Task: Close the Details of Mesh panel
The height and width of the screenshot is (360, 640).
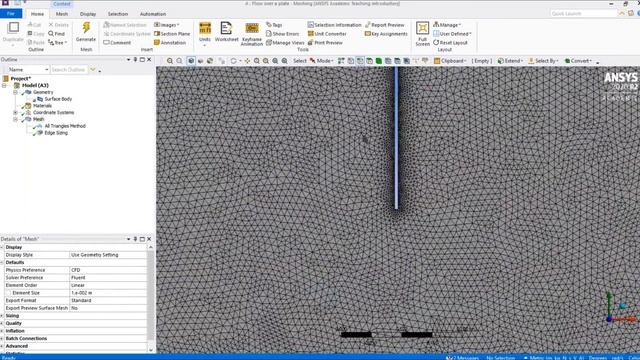Action: click(149, 239)
